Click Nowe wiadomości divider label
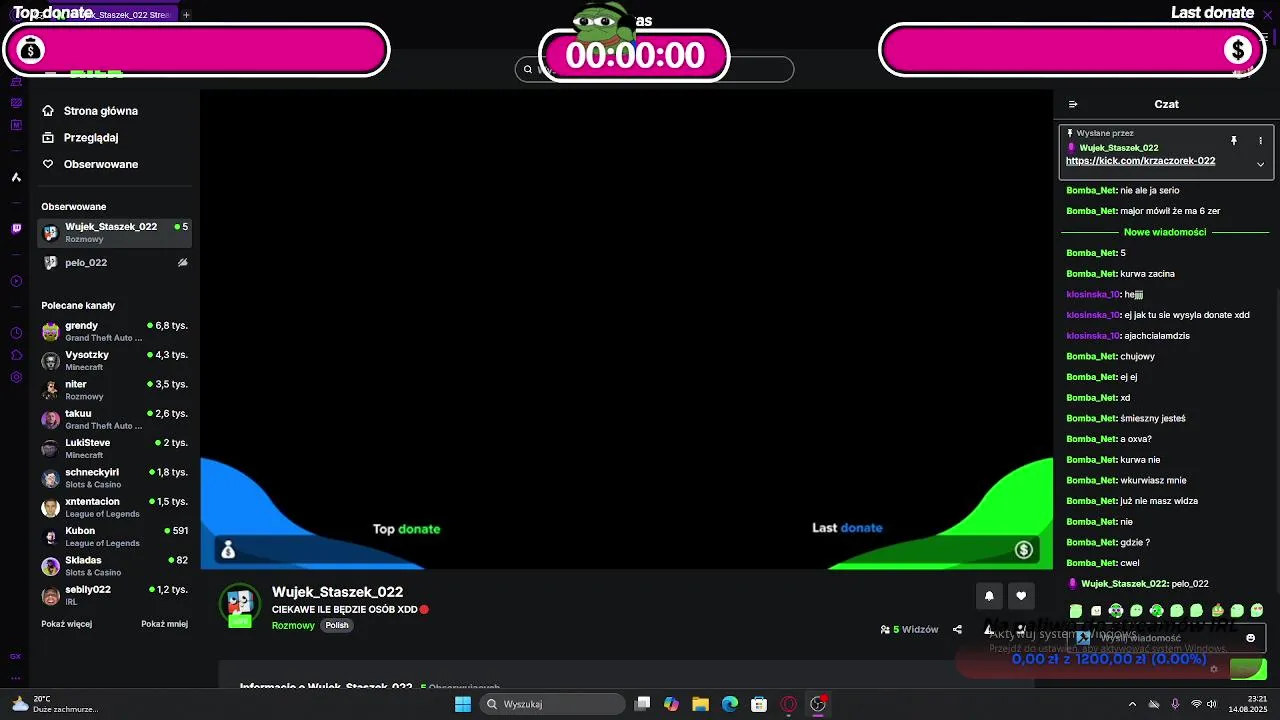Viewport: 1280px width, 720px height. click(x=1165, y=232)
